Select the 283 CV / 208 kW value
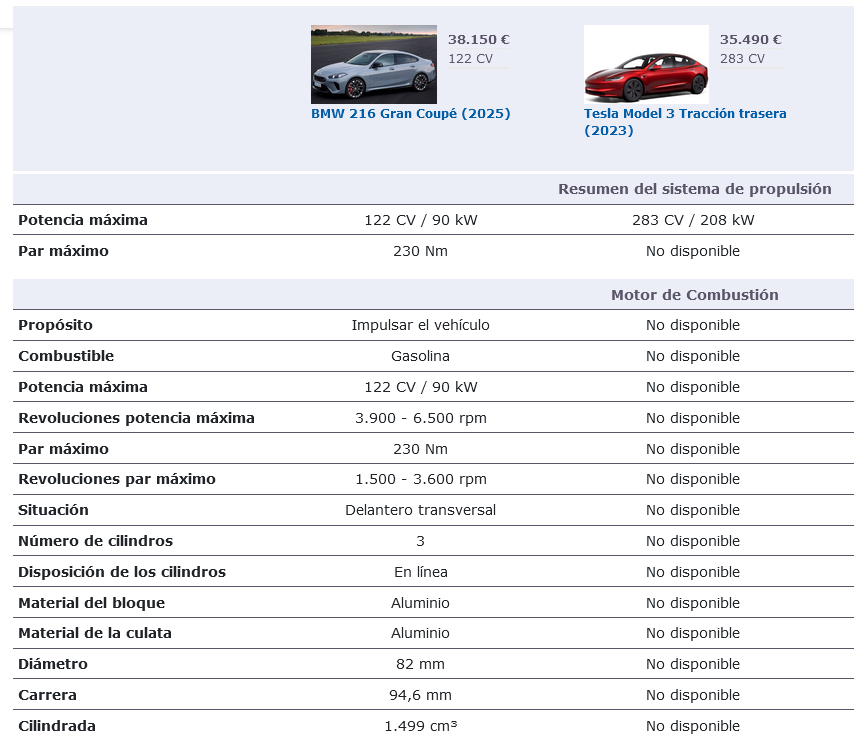This screenshot has height=740, width=854. [693, 220]
